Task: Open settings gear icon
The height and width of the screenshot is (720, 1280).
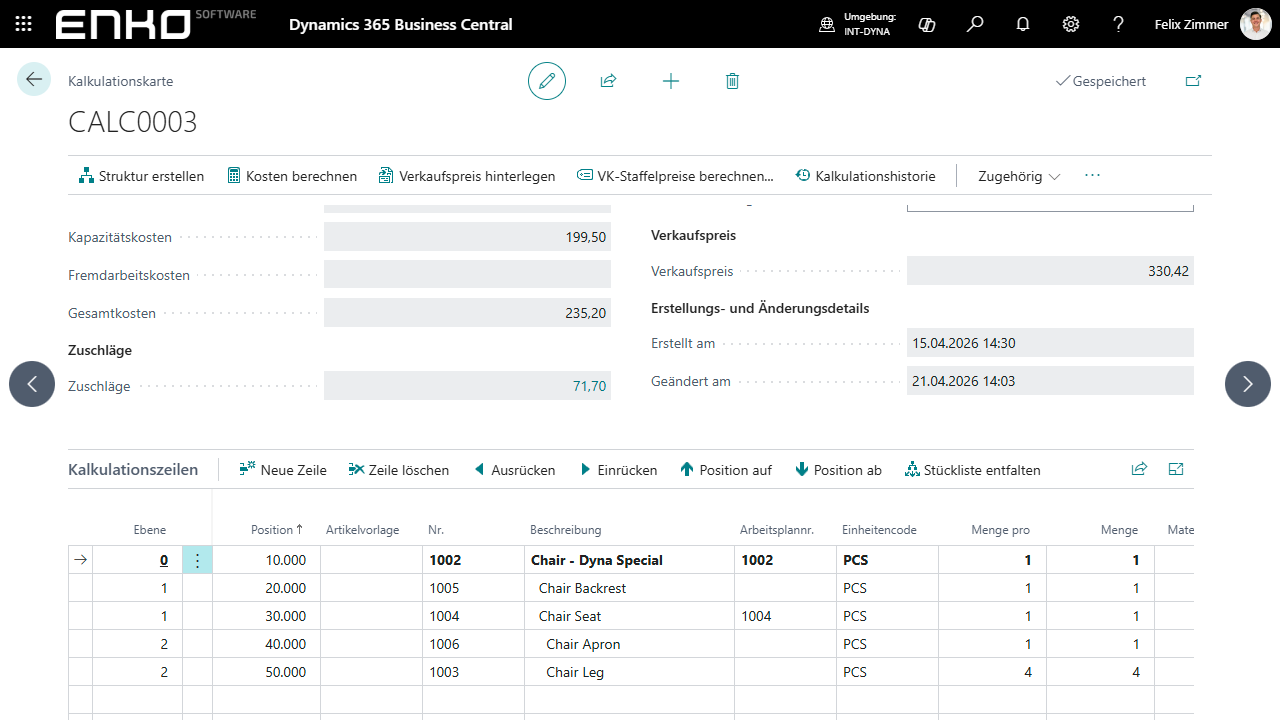Action: 1071,24
